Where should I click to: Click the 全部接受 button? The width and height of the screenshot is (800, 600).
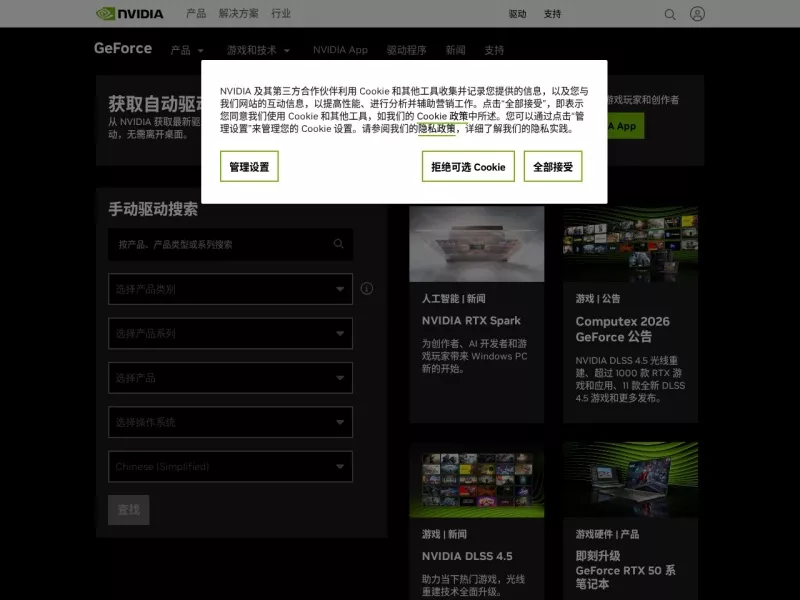click(553, 166)
